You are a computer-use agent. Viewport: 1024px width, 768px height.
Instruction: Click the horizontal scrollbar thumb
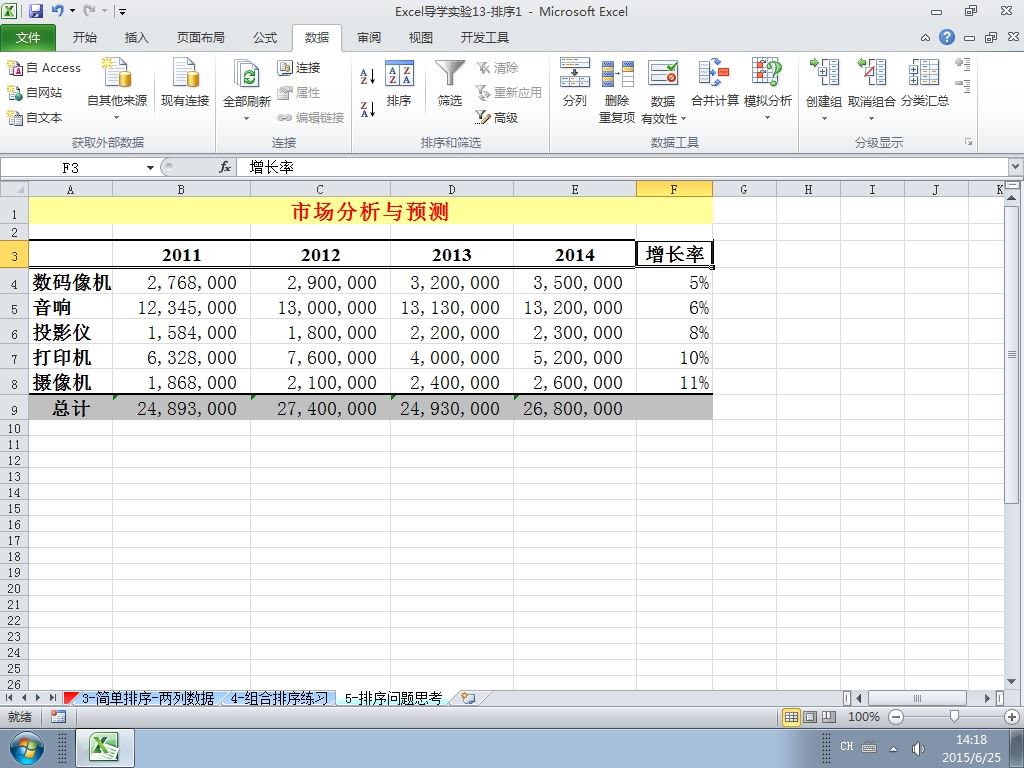click(x=917, y=698)
